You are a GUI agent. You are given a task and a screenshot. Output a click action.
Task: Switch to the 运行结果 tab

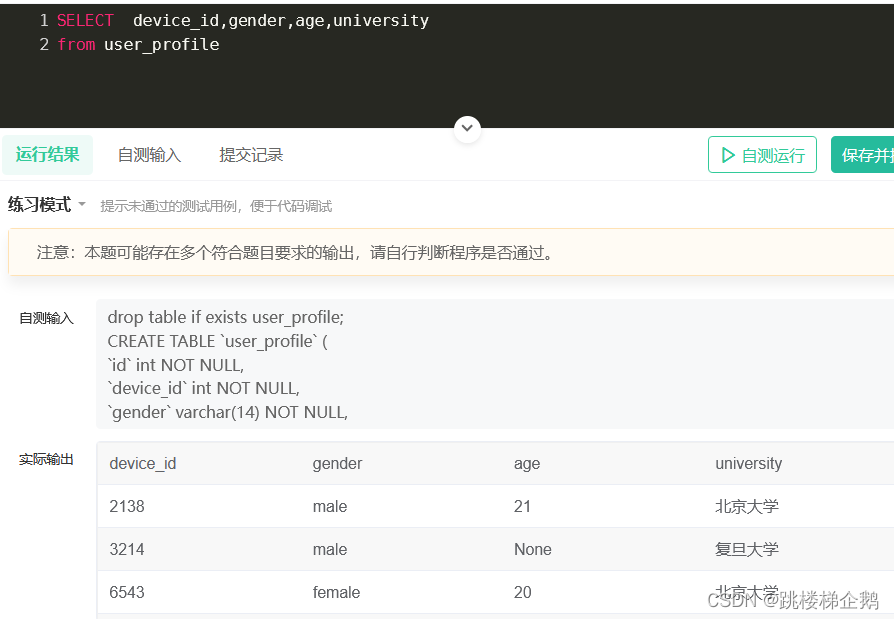pyautogui.click(x=47, y=155)
